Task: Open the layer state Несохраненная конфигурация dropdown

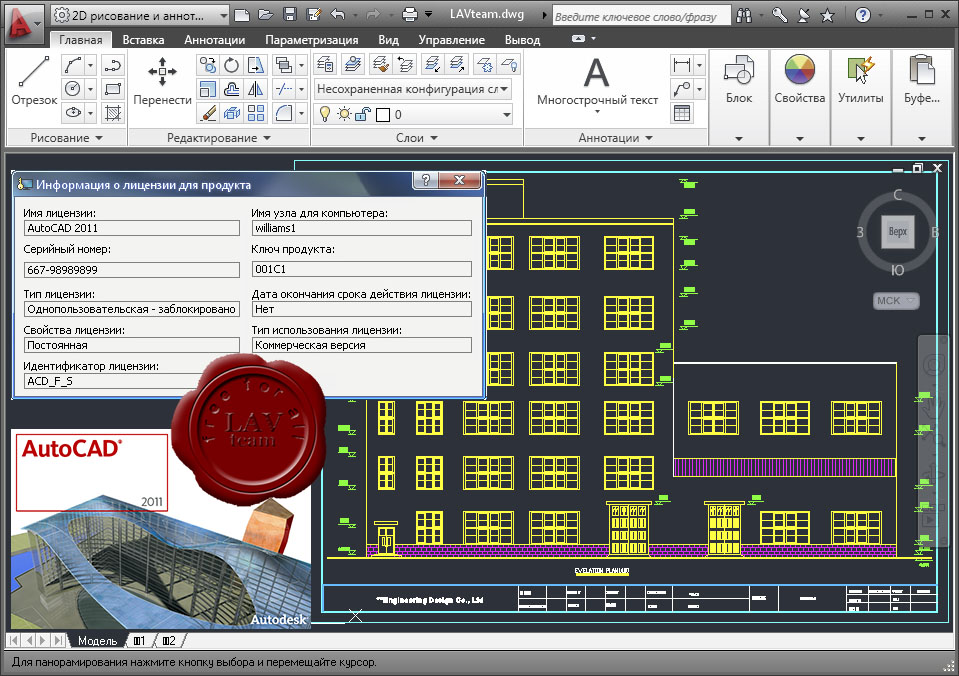Action: pyautogui.click(x=413, y=89)
